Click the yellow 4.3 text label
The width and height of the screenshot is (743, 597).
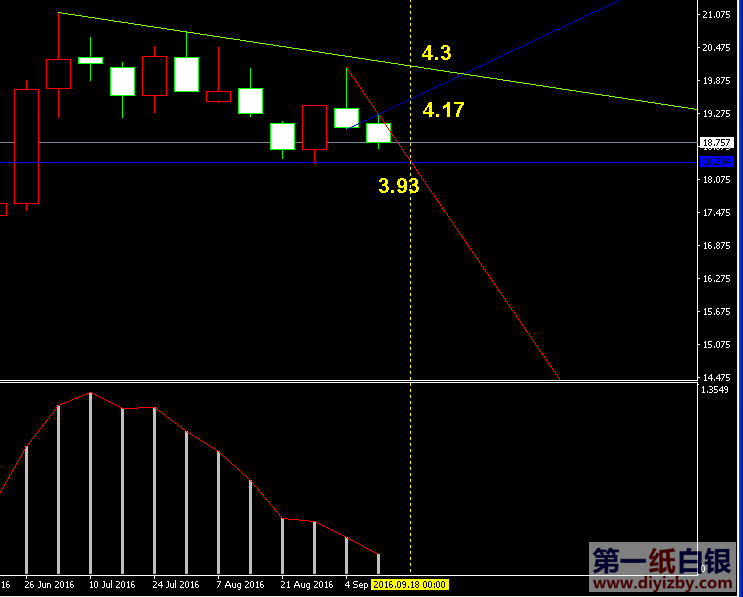[x=437, y=54]
